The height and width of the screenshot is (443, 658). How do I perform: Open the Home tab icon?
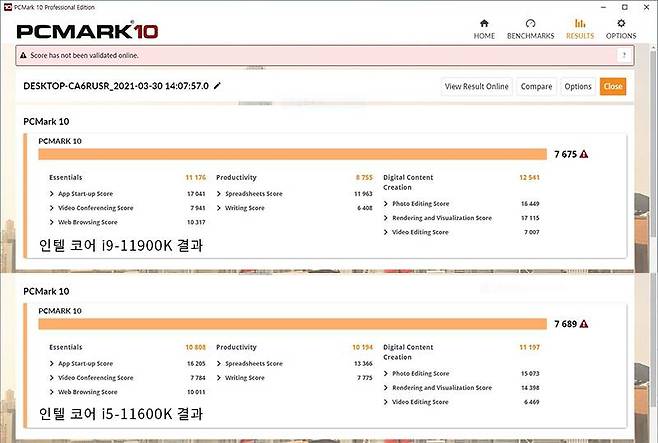[484, 23]
